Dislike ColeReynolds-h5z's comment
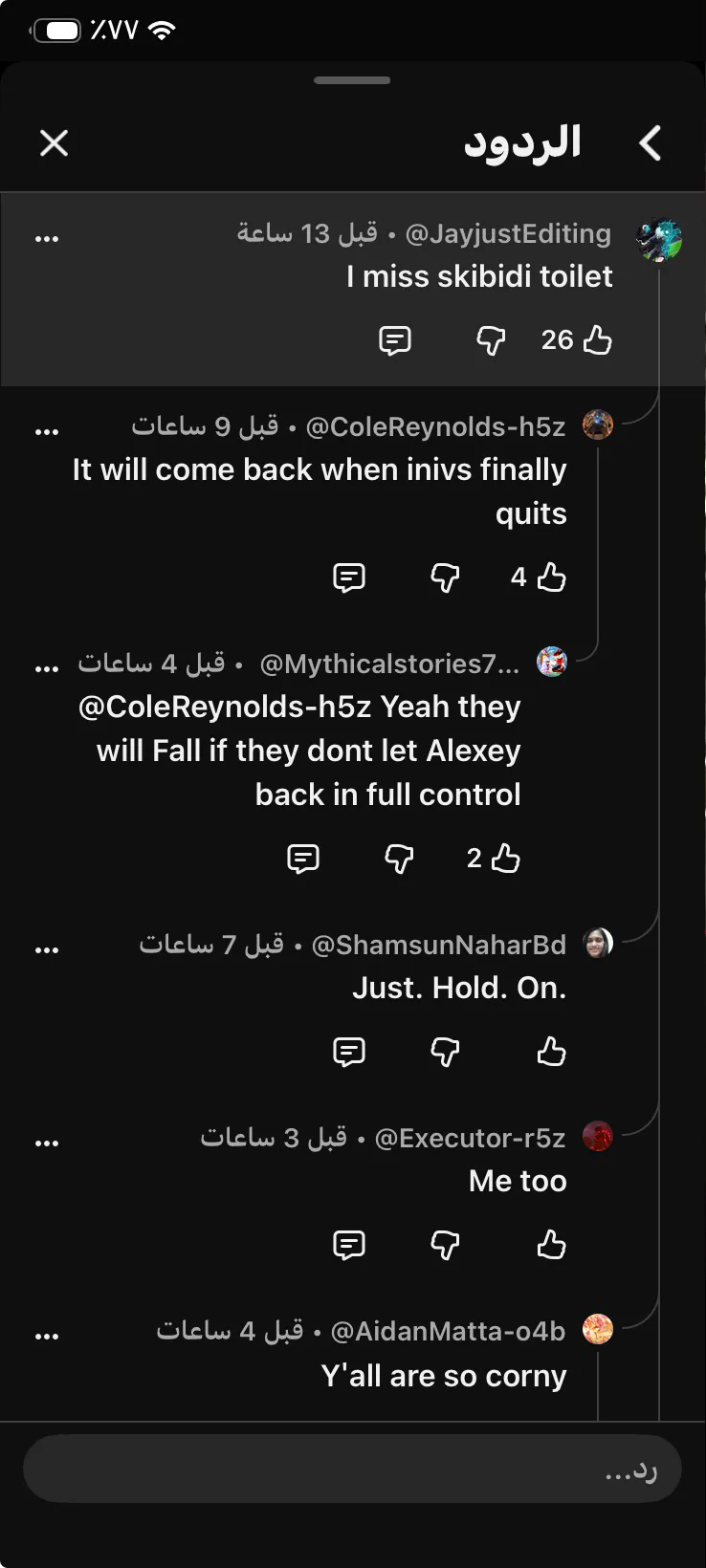The height and width of the screenshot is (1568, 706). click(445, 577)
